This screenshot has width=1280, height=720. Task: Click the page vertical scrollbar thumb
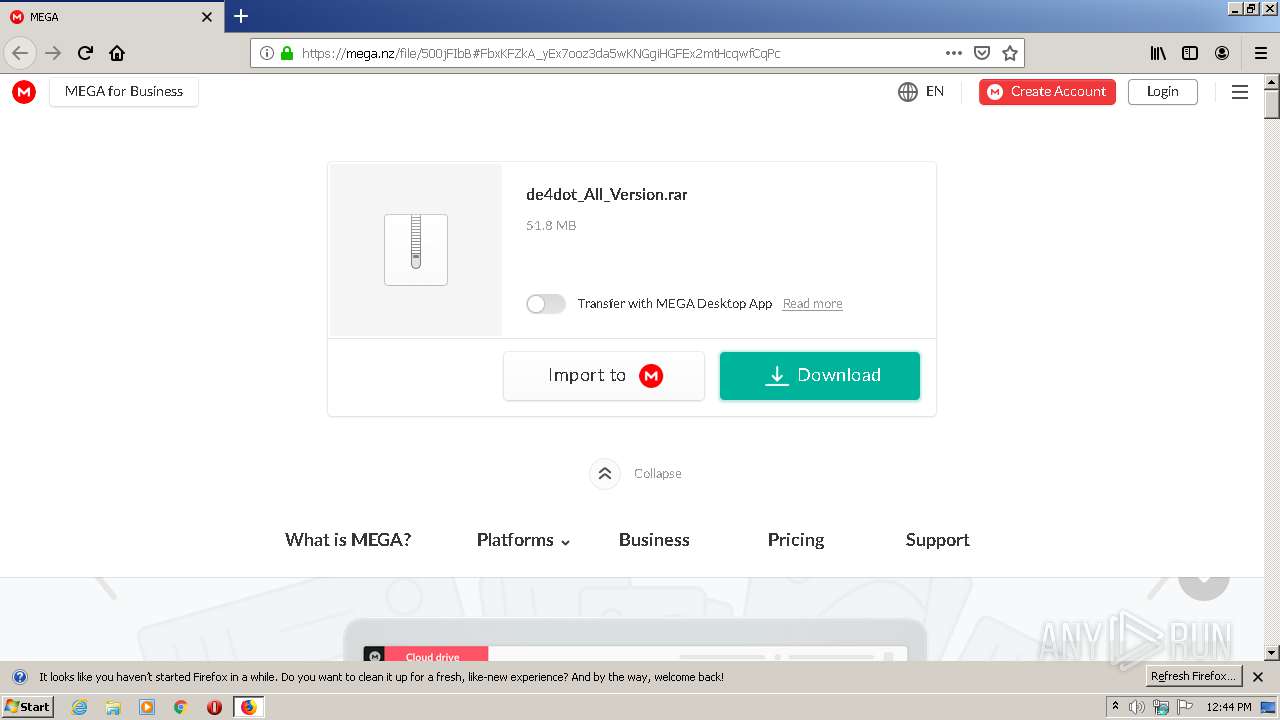click(1272, 104)
